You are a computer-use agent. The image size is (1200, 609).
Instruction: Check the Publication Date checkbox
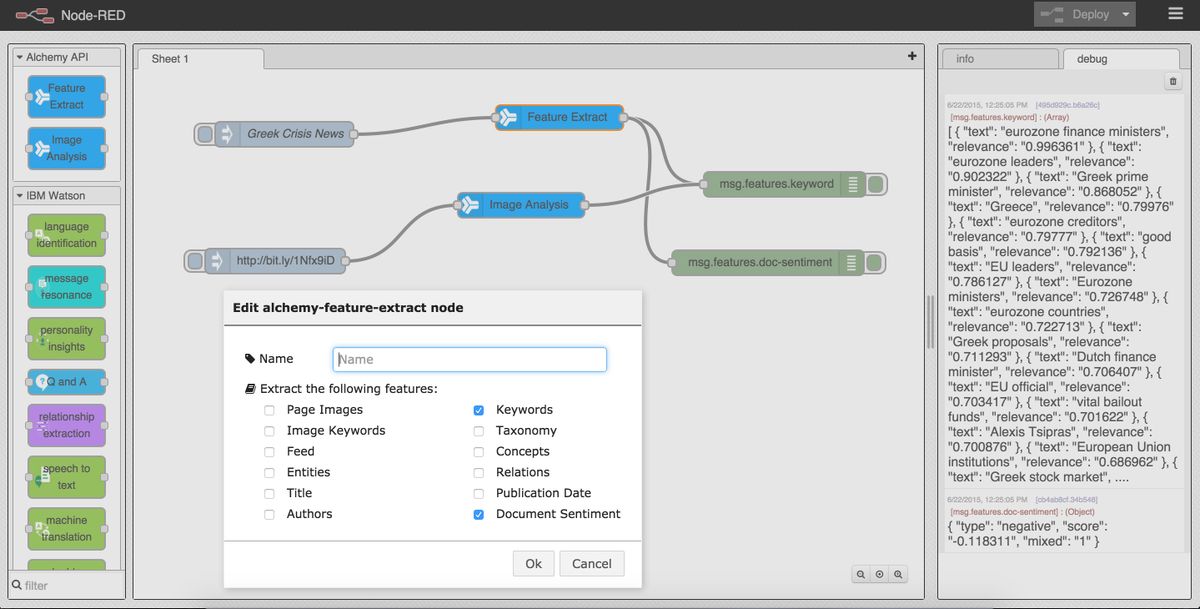coord(478,494)
